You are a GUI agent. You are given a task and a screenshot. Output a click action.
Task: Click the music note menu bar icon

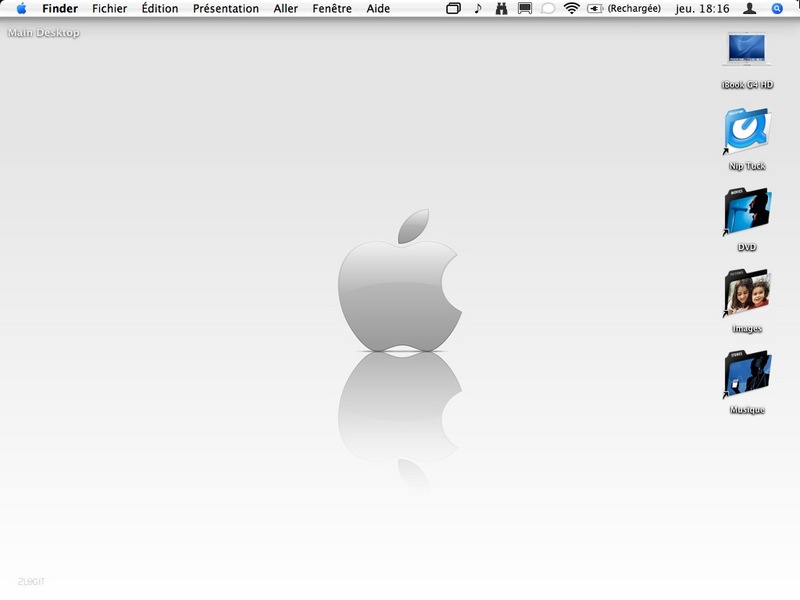point(478,9)
